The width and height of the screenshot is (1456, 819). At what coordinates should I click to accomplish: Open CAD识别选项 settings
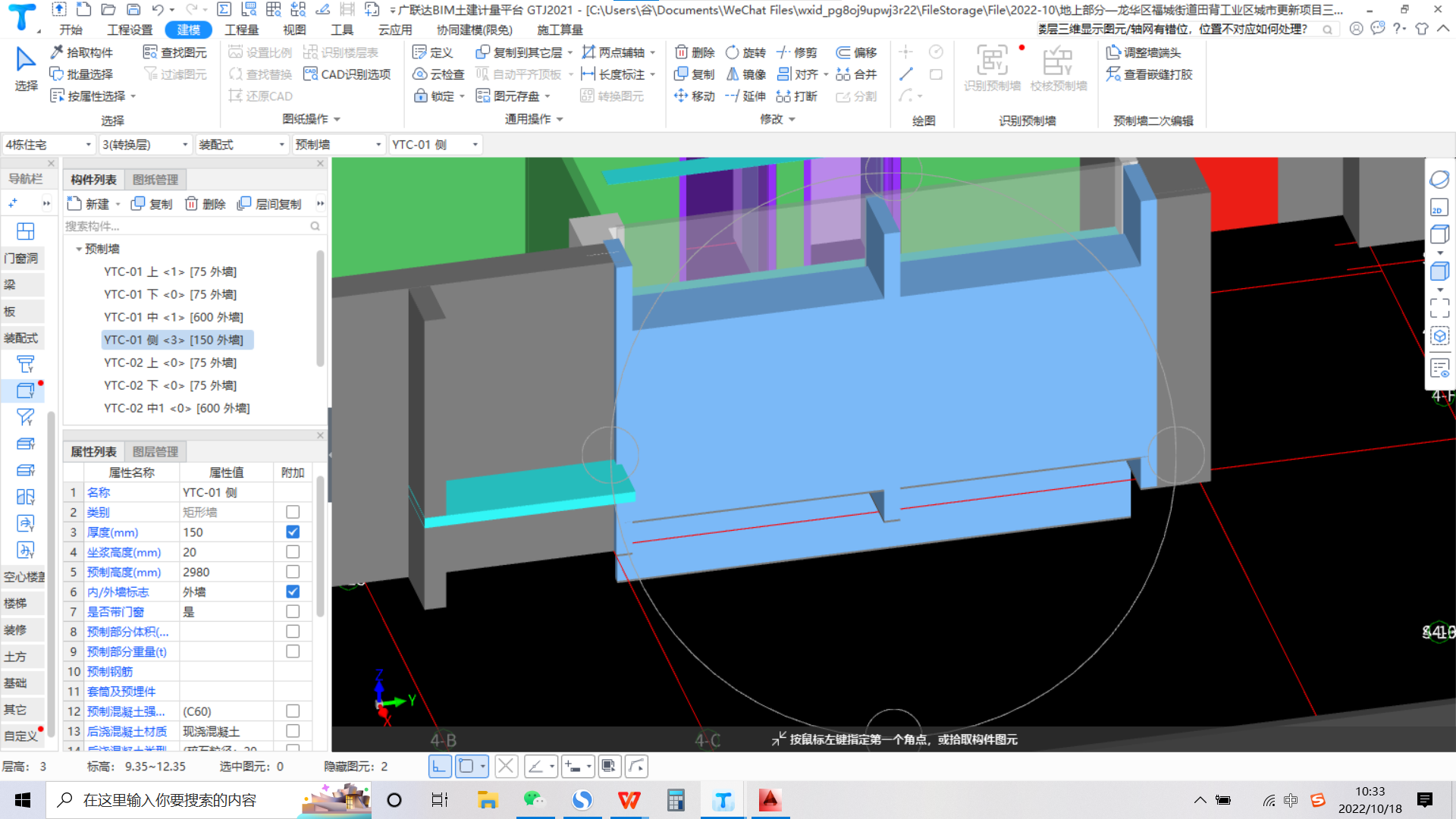click(347, 74)
